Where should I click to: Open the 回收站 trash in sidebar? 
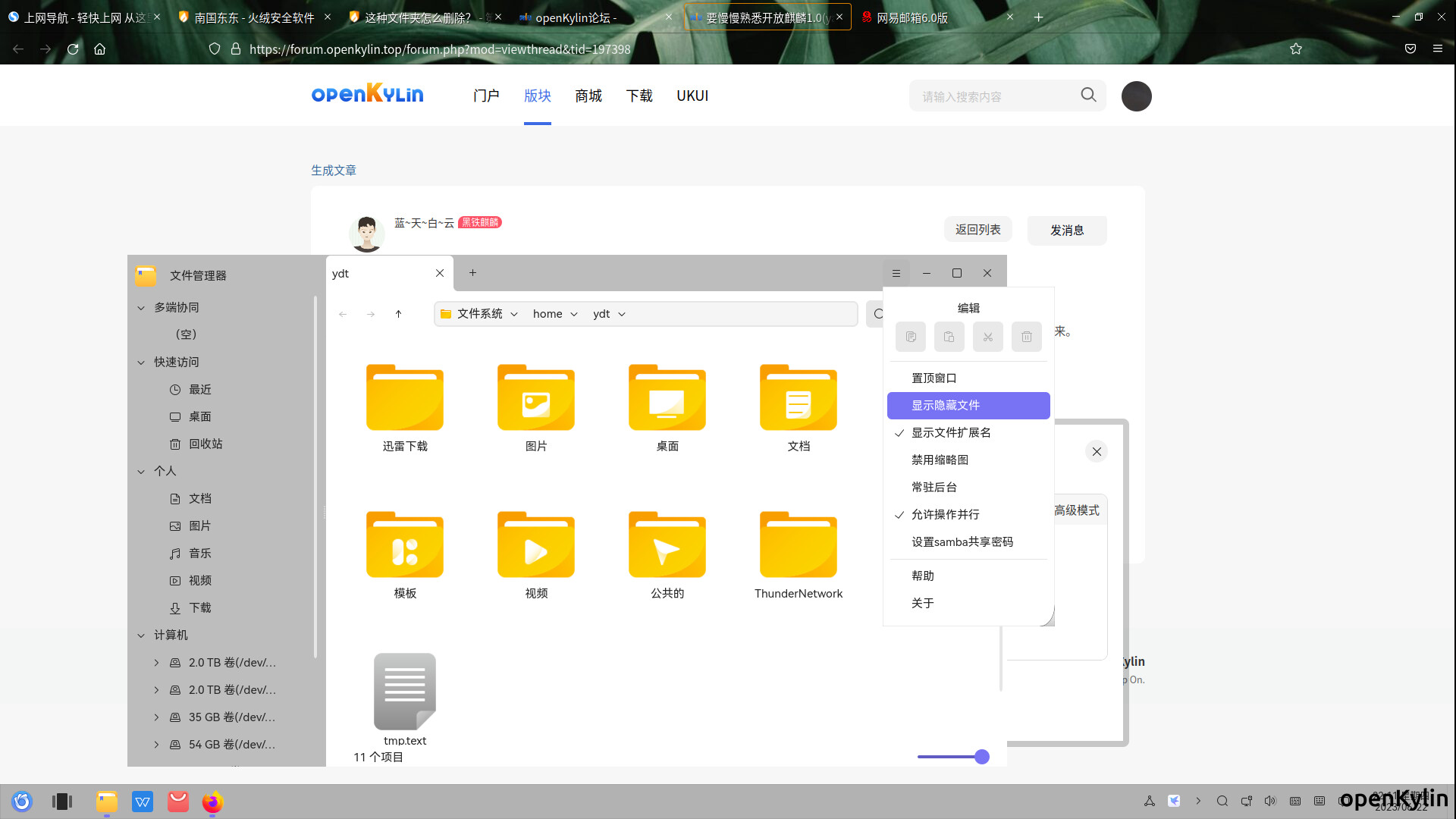point(205,444)
